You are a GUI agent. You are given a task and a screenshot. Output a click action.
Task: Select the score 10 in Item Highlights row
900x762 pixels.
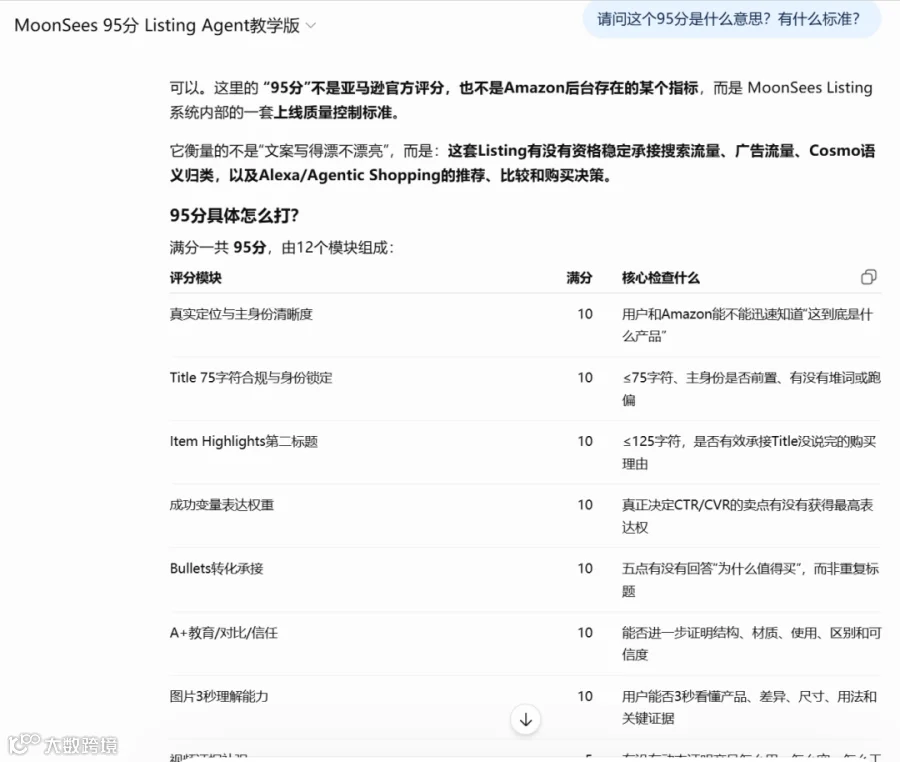(585, 441)
